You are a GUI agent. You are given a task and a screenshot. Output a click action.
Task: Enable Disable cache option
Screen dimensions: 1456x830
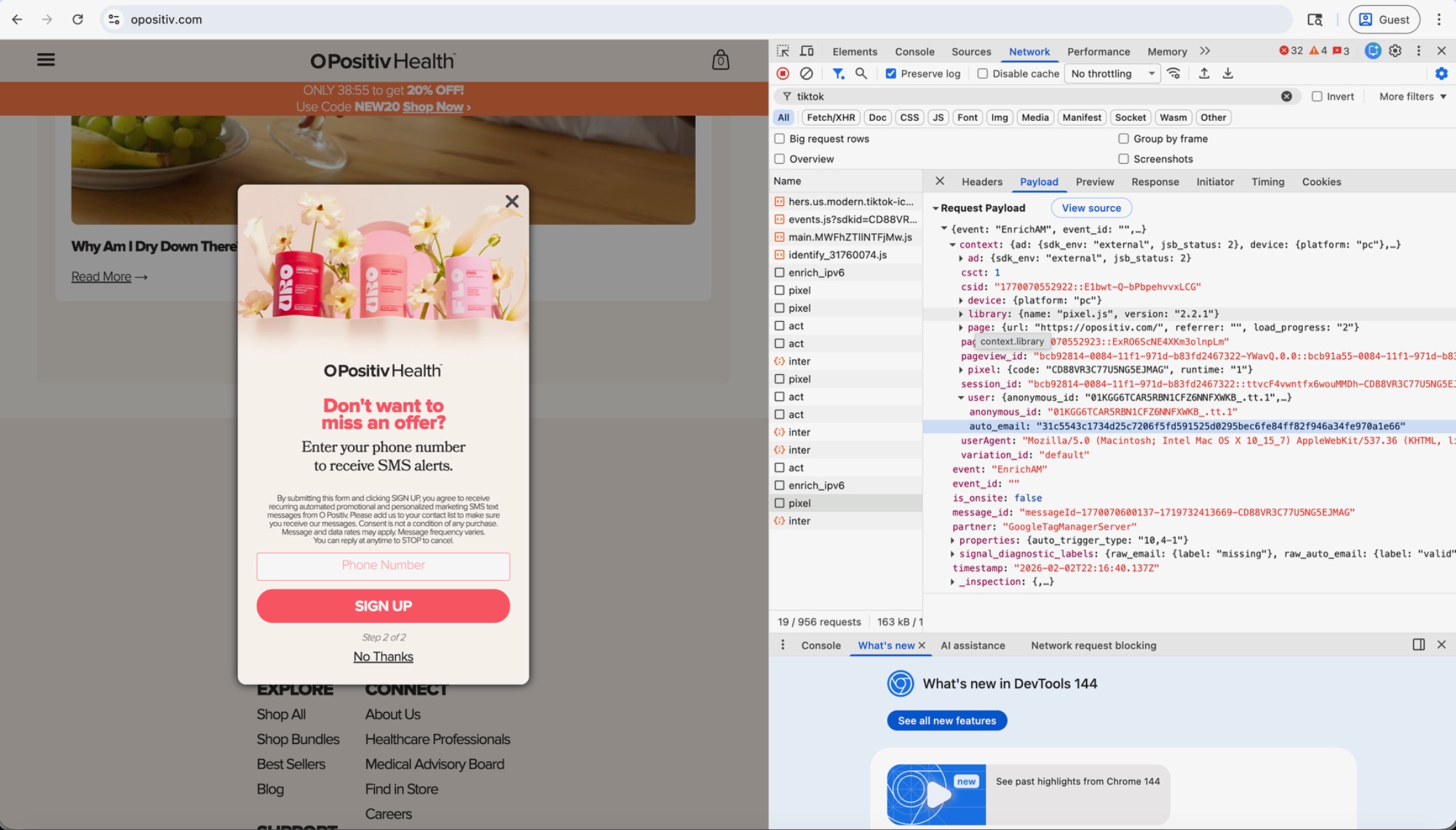point(984,73)
